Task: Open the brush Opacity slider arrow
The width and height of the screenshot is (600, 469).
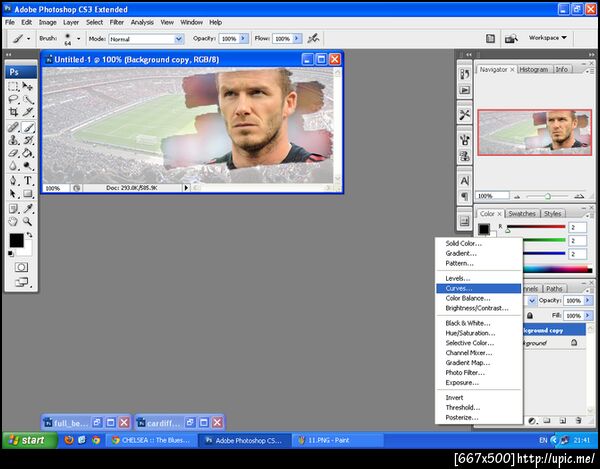Action: [x=243, y=38]
